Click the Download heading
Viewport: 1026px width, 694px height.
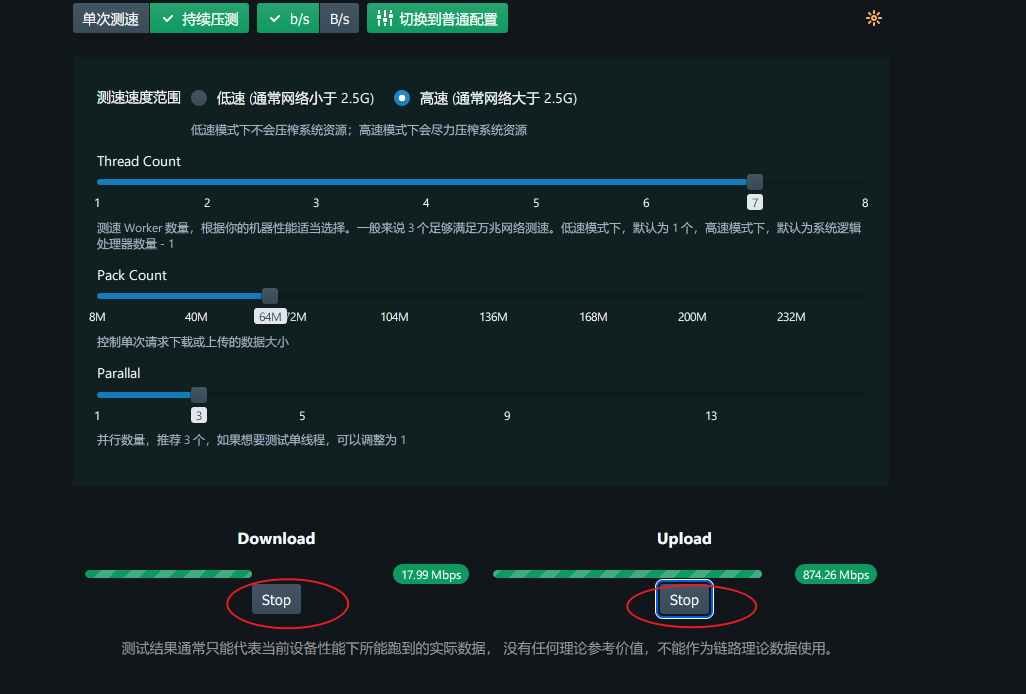coord(276,538)
